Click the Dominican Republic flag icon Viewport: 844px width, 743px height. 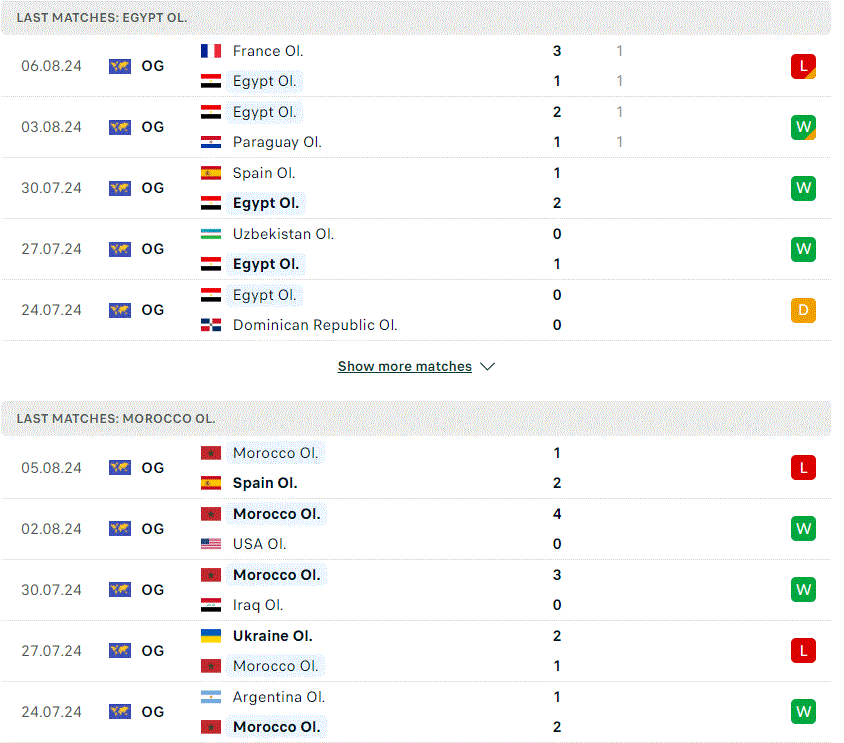point(210,325)
